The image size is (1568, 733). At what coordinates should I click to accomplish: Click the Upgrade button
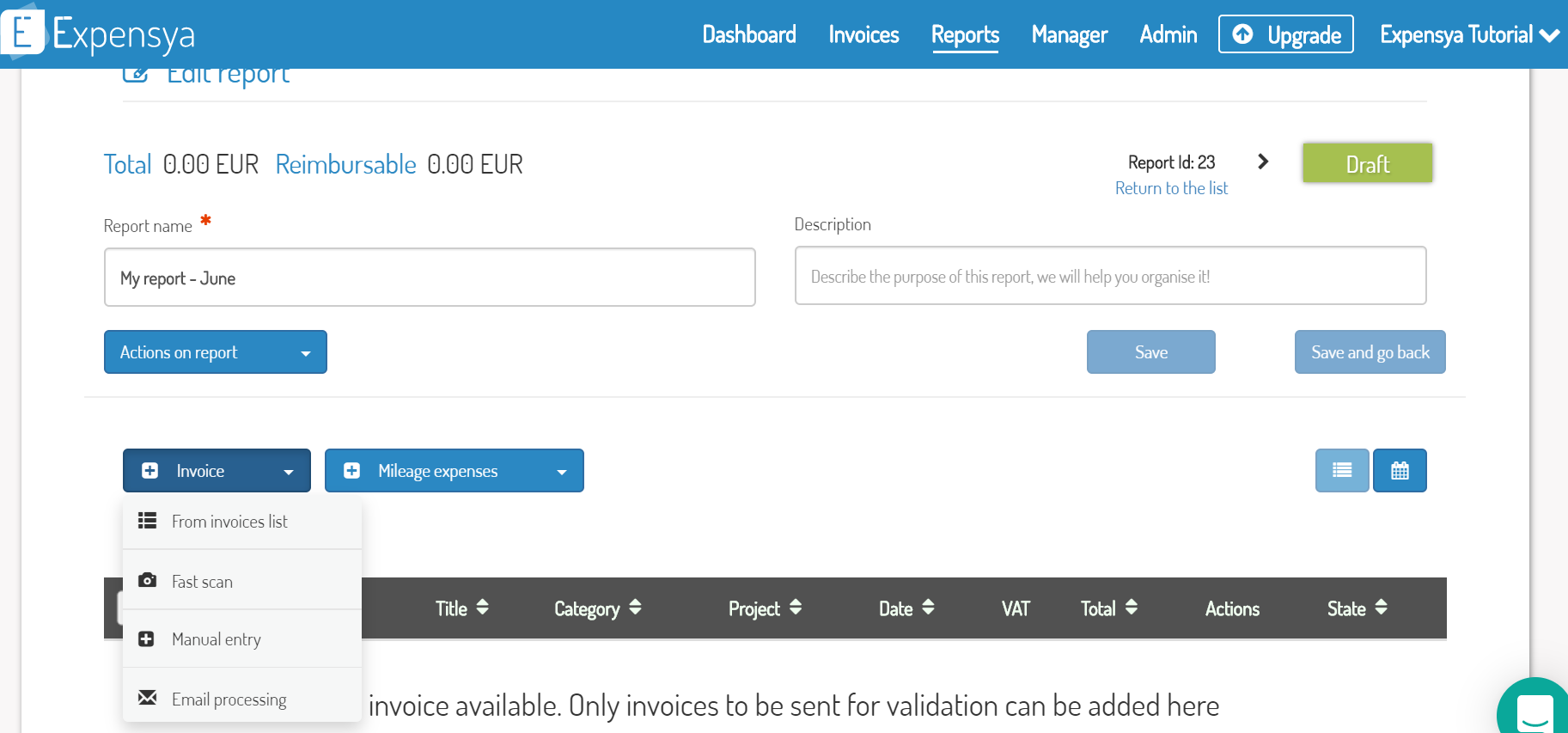point(1286,34)
